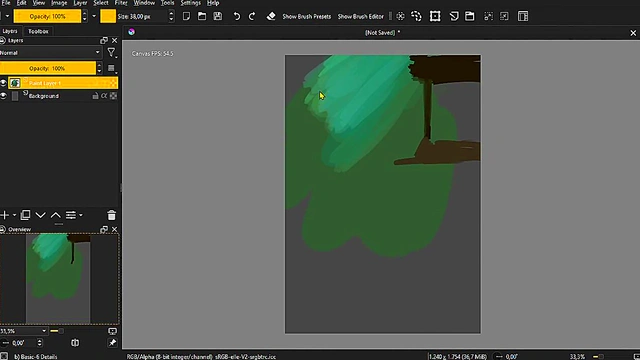
Task: Click the dashed circular selection toolbar icon
Action: tap(416, 16)
